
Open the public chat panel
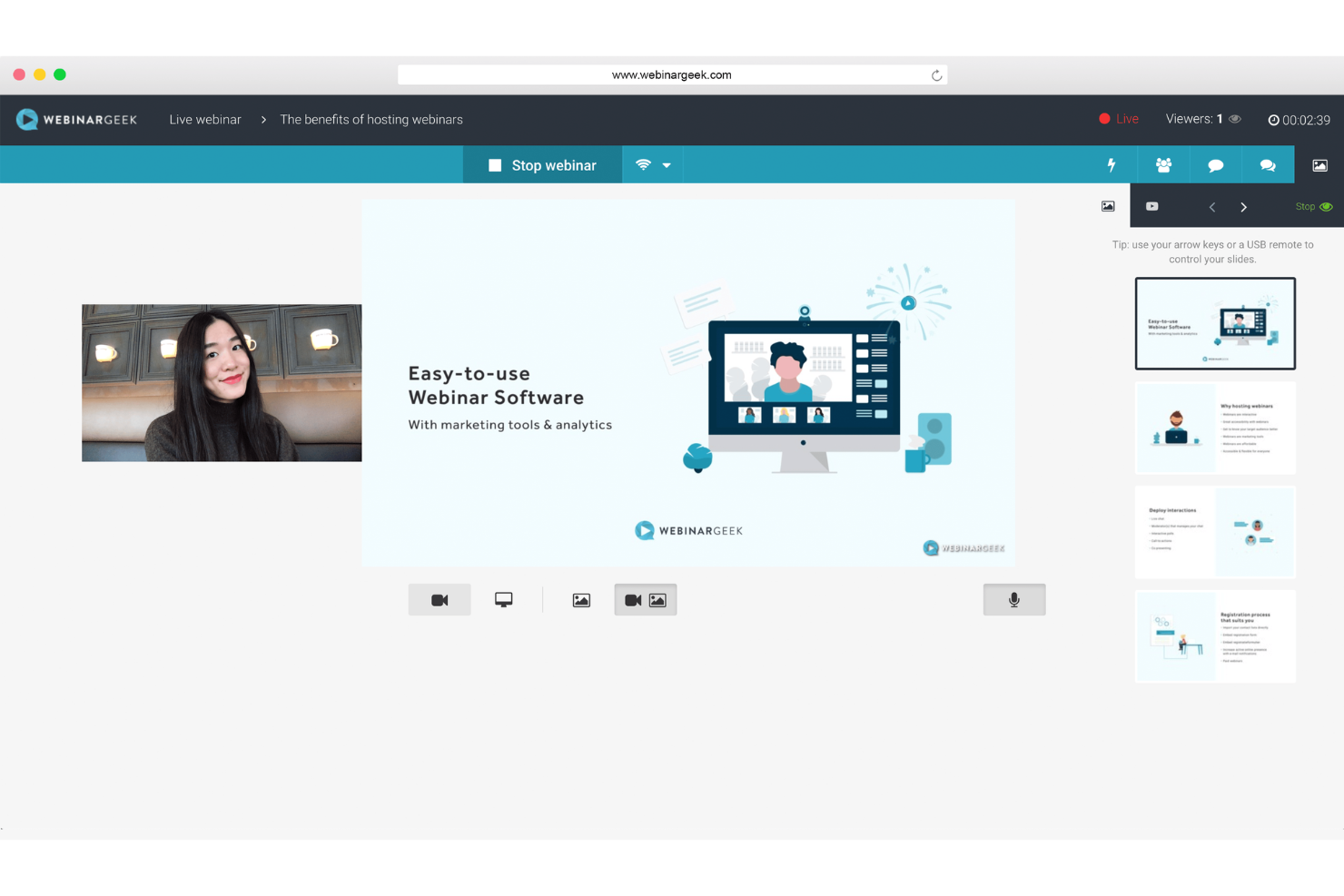1215,164
